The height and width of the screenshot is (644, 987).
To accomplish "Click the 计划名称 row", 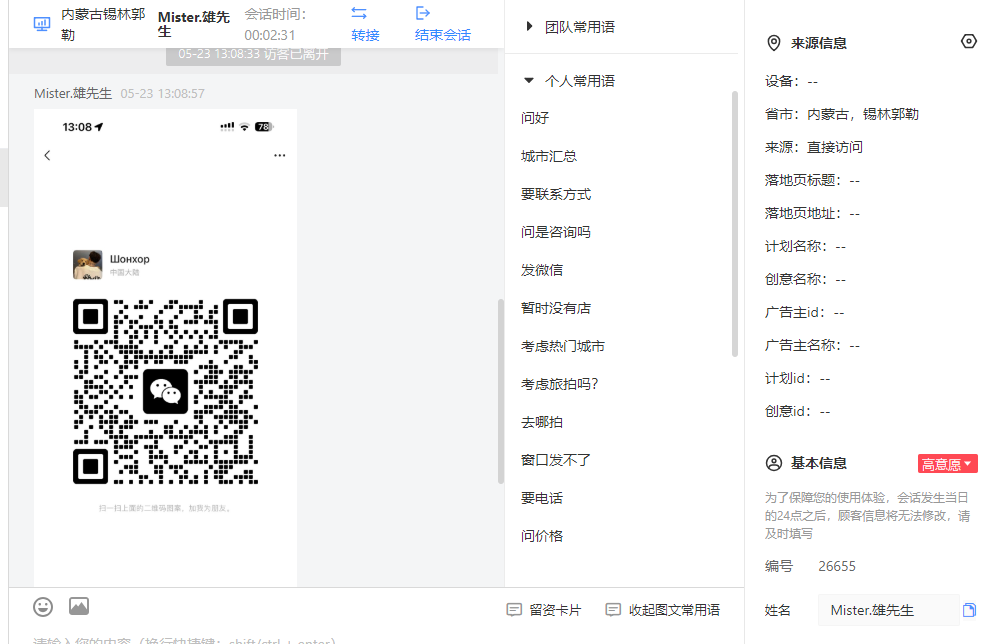I will click(805, 246).
